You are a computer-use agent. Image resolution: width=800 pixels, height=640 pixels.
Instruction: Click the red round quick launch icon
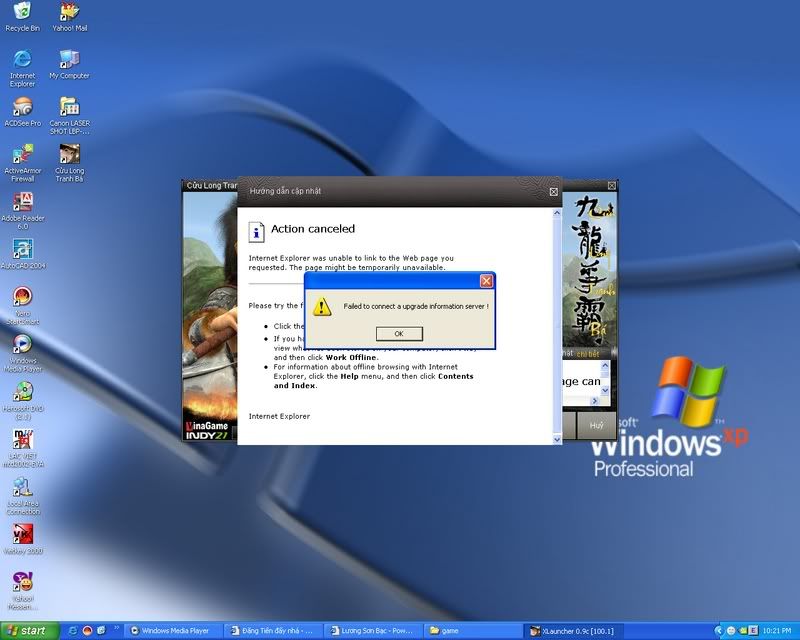point(87,631)
